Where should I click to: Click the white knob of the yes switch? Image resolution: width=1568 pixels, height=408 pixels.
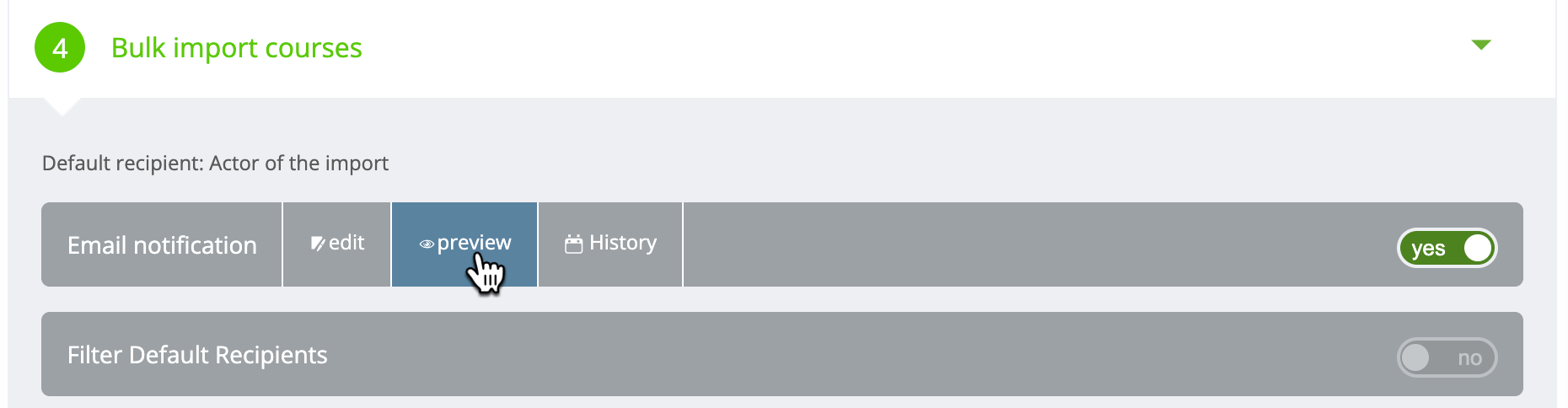coord(1478,248)
